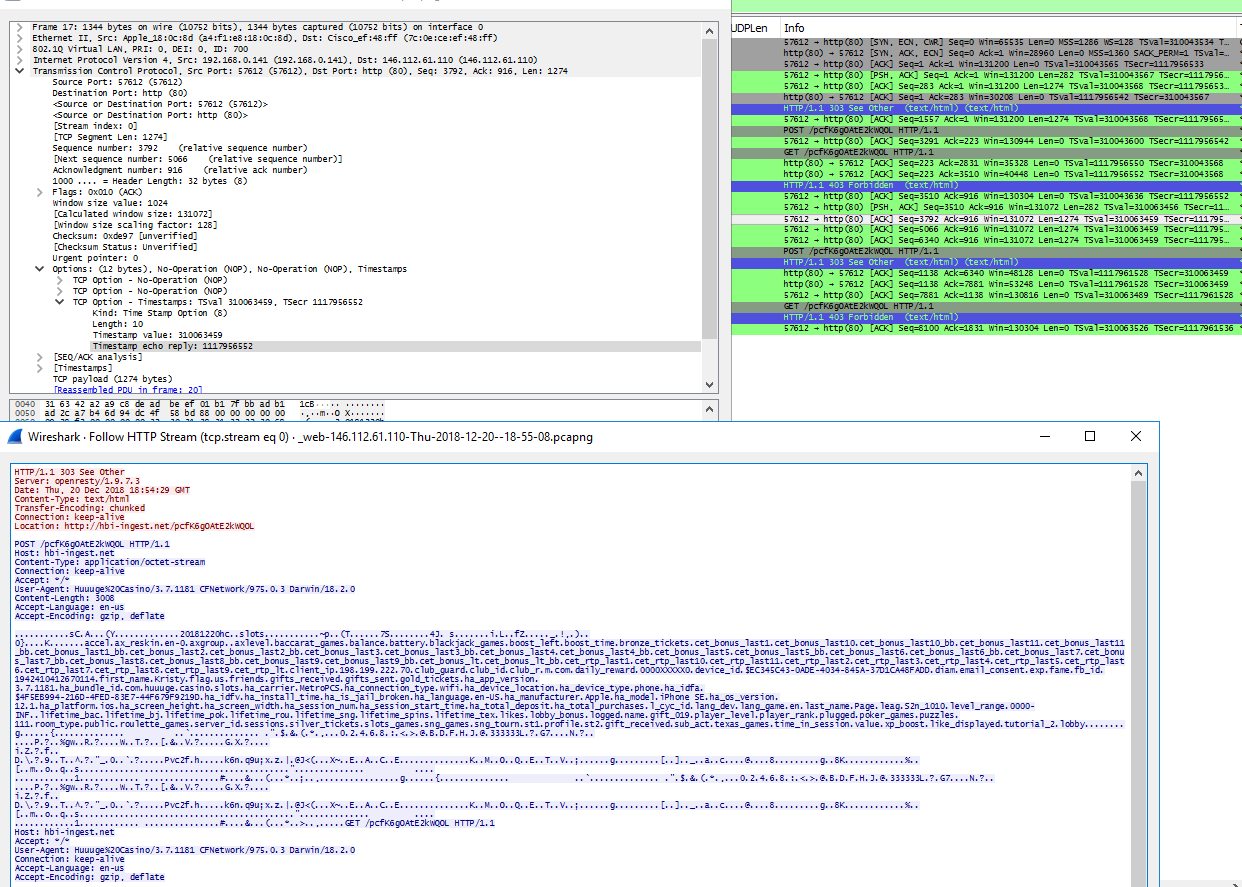Open the Reassembled PDU in frame 20 link
1242x887 pixels.
coord(128,390)
